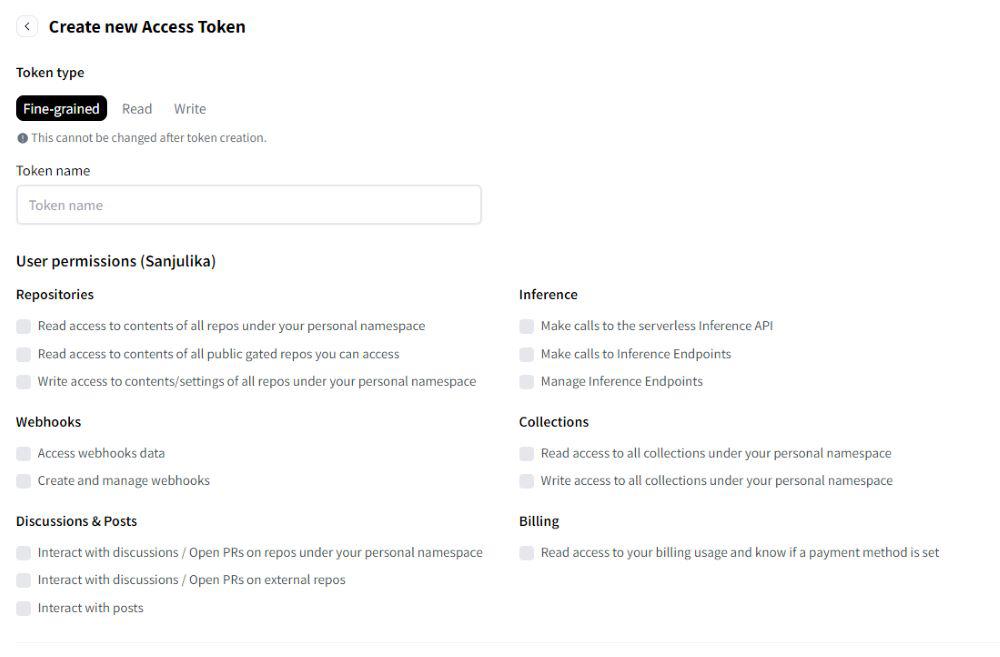1000x657 pixels.
Task: Enable discussions on external repos option
Action: click(x=24, y=580)
